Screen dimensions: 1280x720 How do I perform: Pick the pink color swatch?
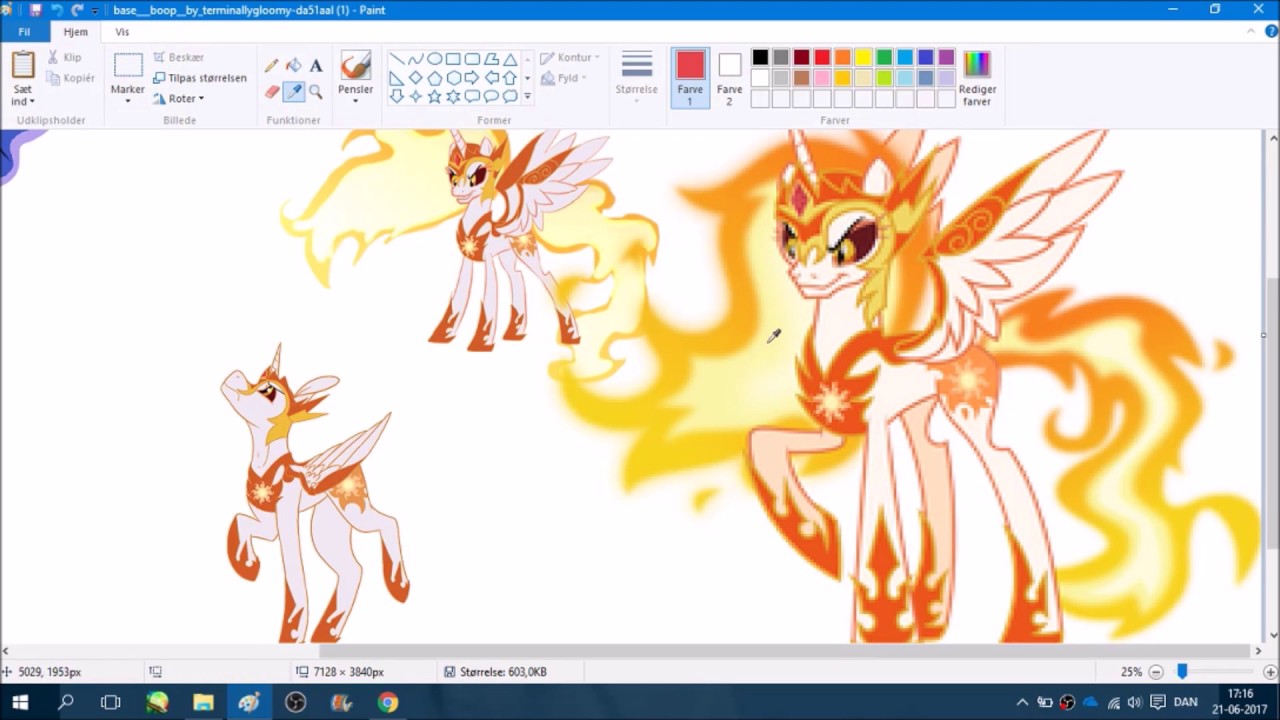822,78
